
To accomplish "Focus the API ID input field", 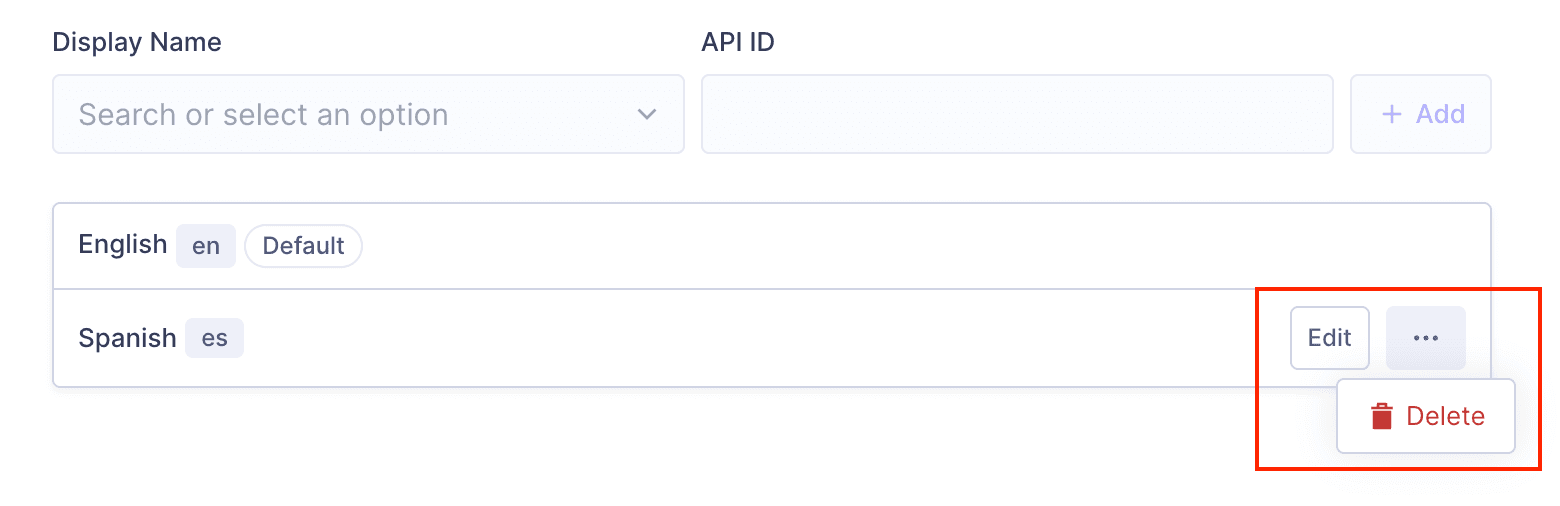I will tap(1017, 114).
